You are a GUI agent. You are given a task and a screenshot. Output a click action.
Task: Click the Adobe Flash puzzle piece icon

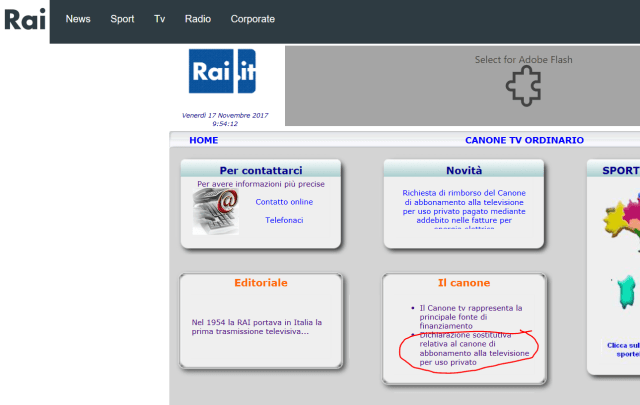(524, 87)
